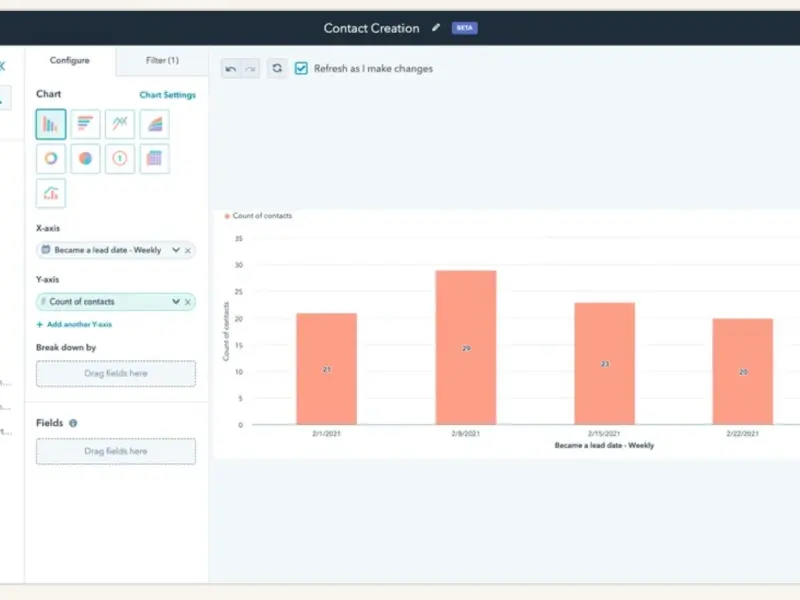Select the summary KPI chart type
The image size is (800, 600).
pos(120,159)
